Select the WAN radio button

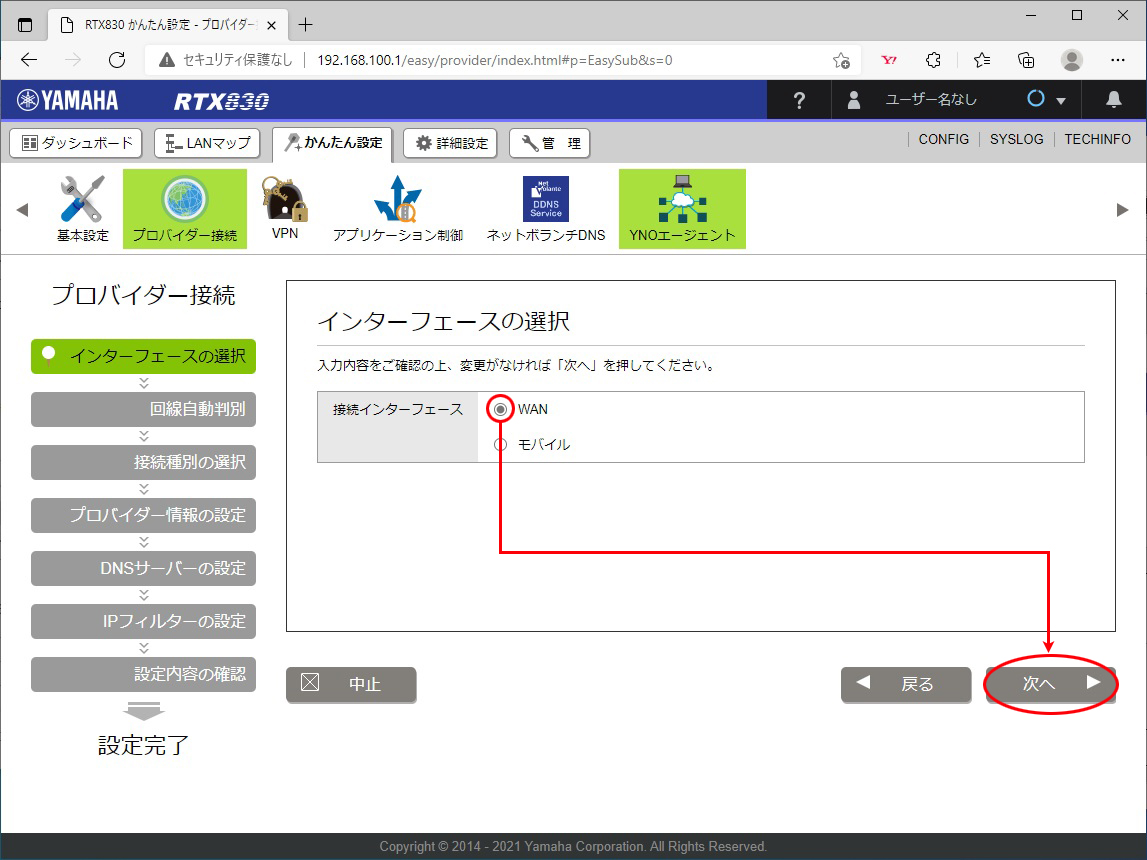point(501,409)
